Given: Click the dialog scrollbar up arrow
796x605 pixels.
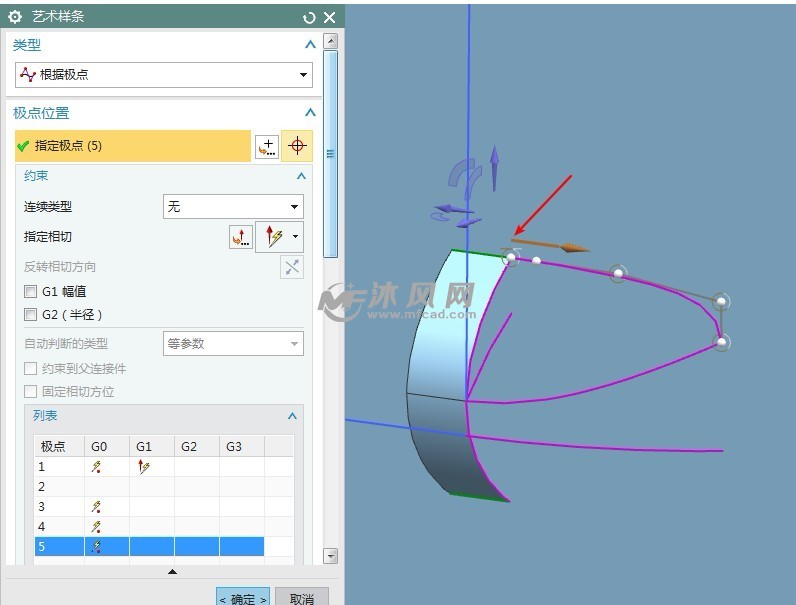Looking at the screenshot, I should point(330,41).
